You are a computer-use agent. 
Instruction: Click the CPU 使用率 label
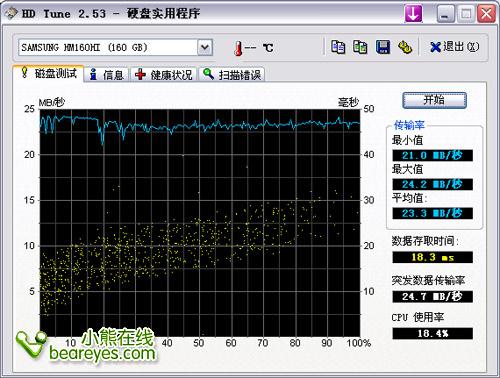[418, 317]
